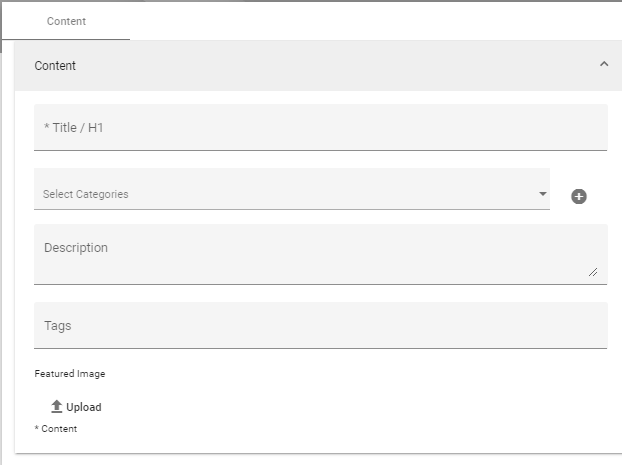Screen dimensions: 622x465
Task: Click into the Description text area
Action: pos(321,254)
